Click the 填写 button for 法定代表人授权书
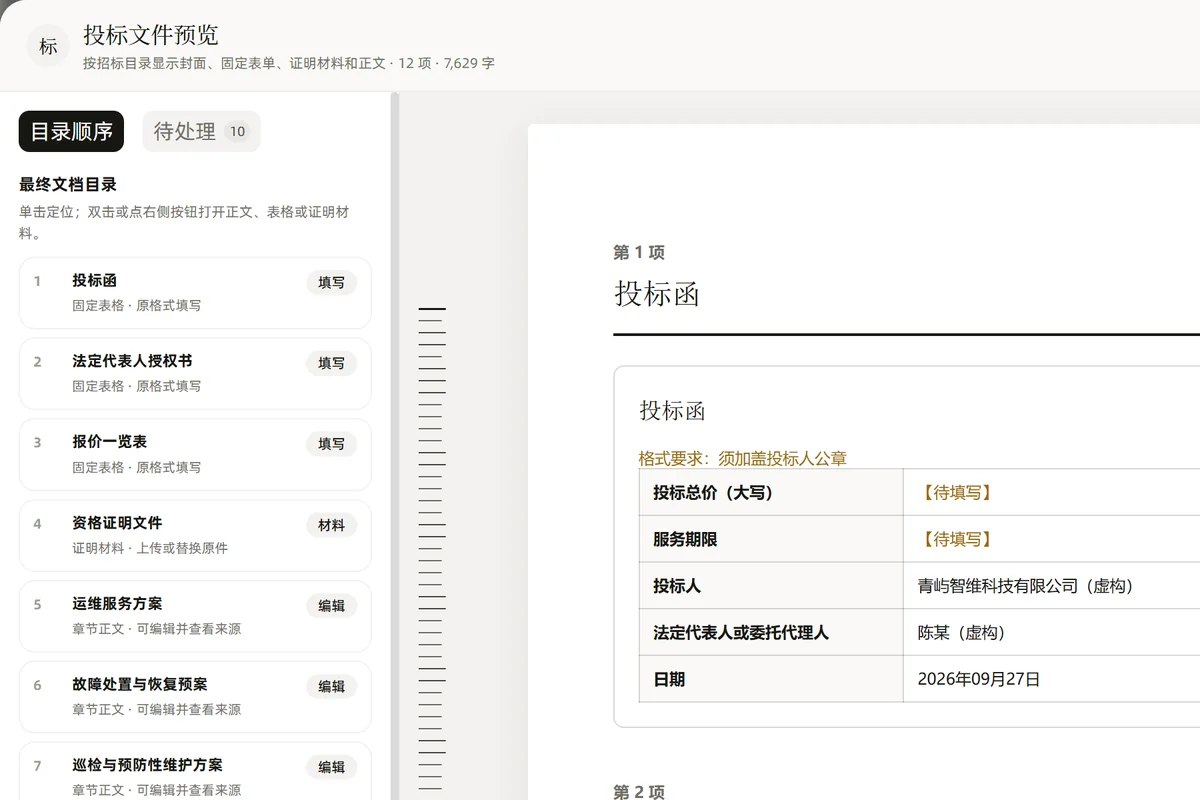 point(331,364)
